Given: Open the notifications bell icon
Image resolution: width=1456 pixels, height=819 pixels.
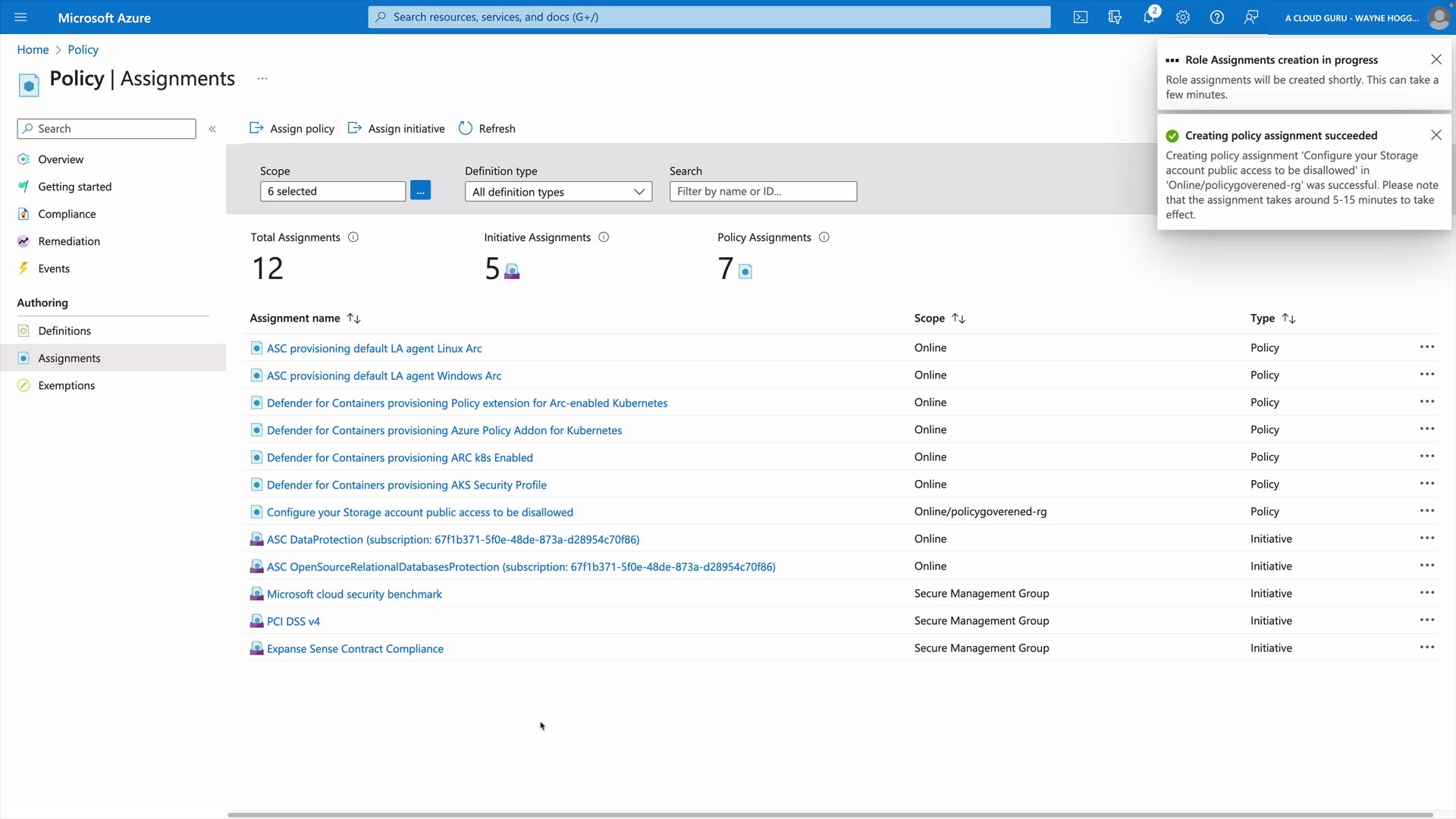Looking at the screenshot, I should coord(1149,17).
